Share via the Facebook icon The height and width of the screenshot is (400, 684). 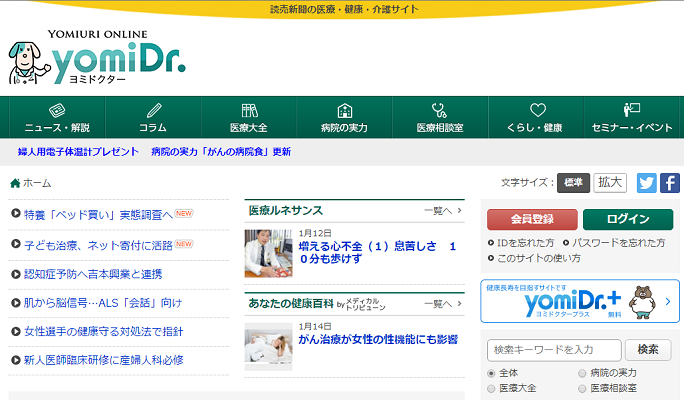(670, 183)
